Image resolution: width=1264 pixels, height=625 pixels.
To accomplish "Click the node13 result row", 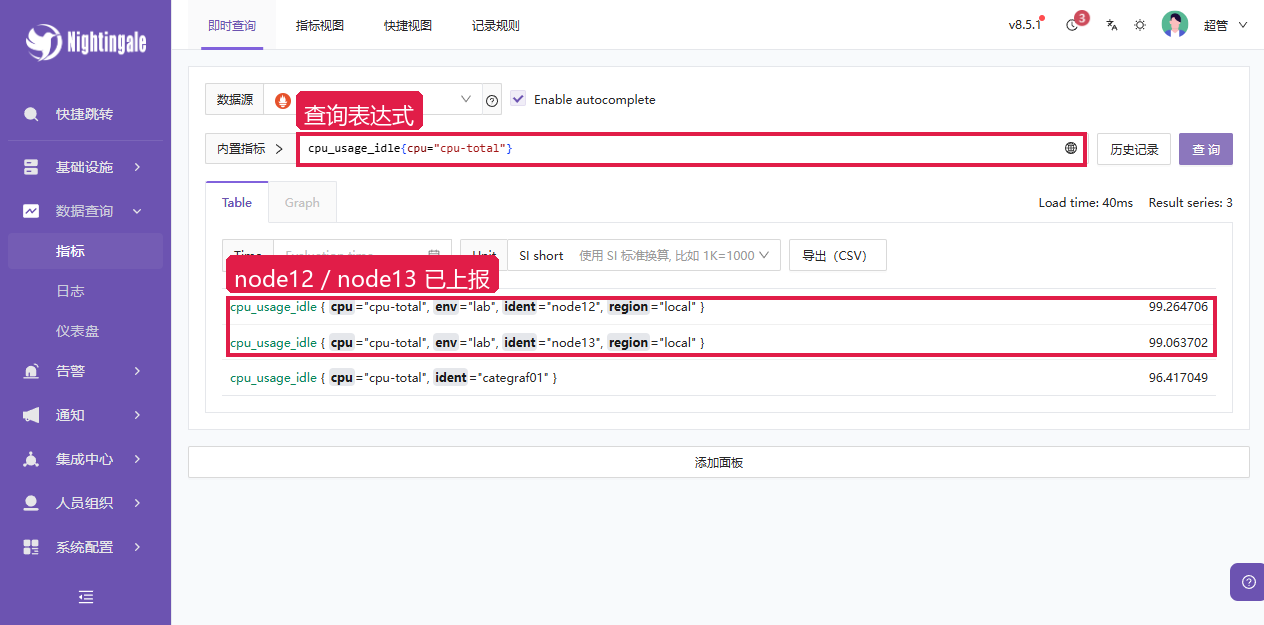I will (719, 342).
